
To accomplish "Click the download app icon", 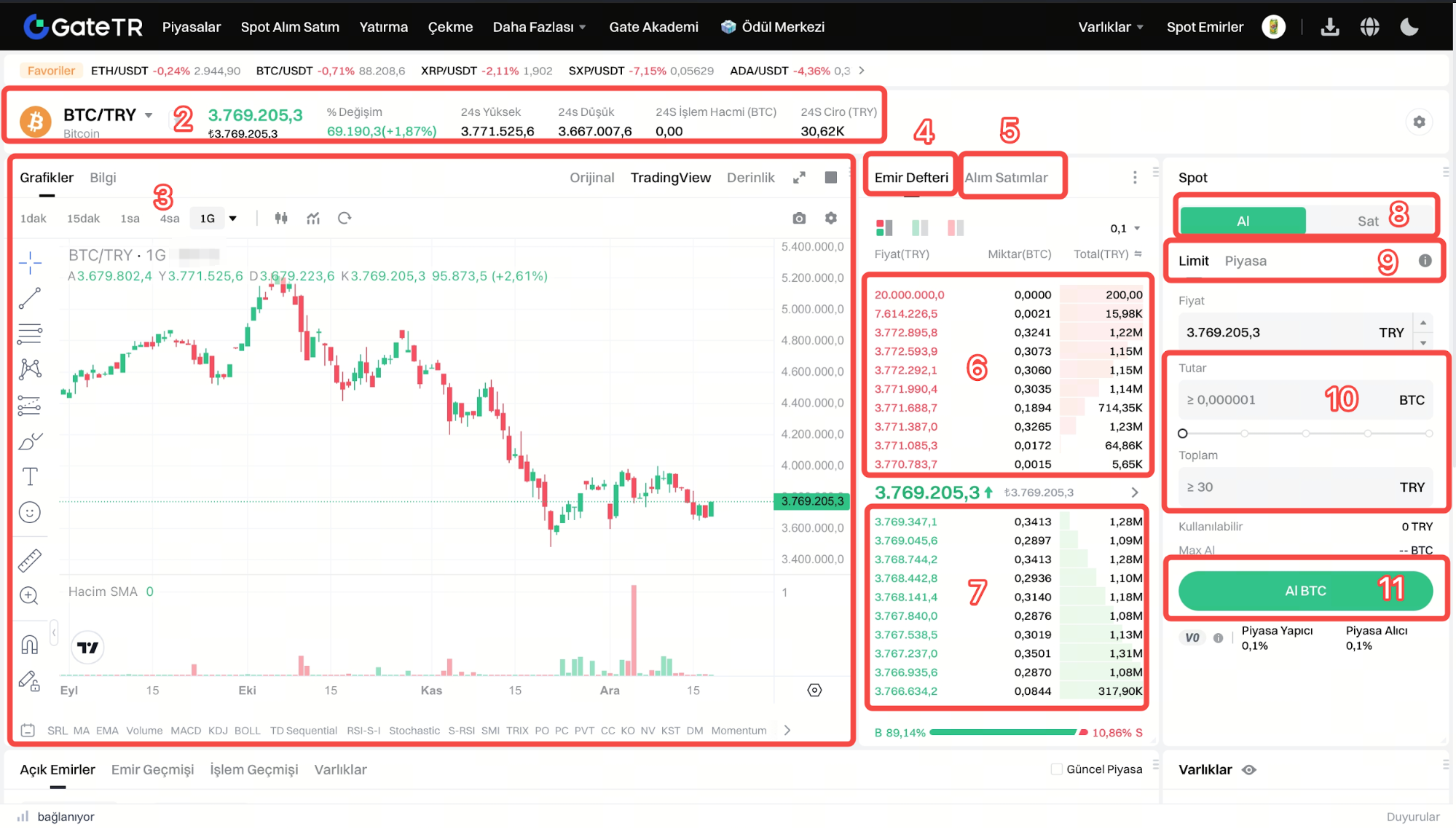I will click(x=1330, y=27).
